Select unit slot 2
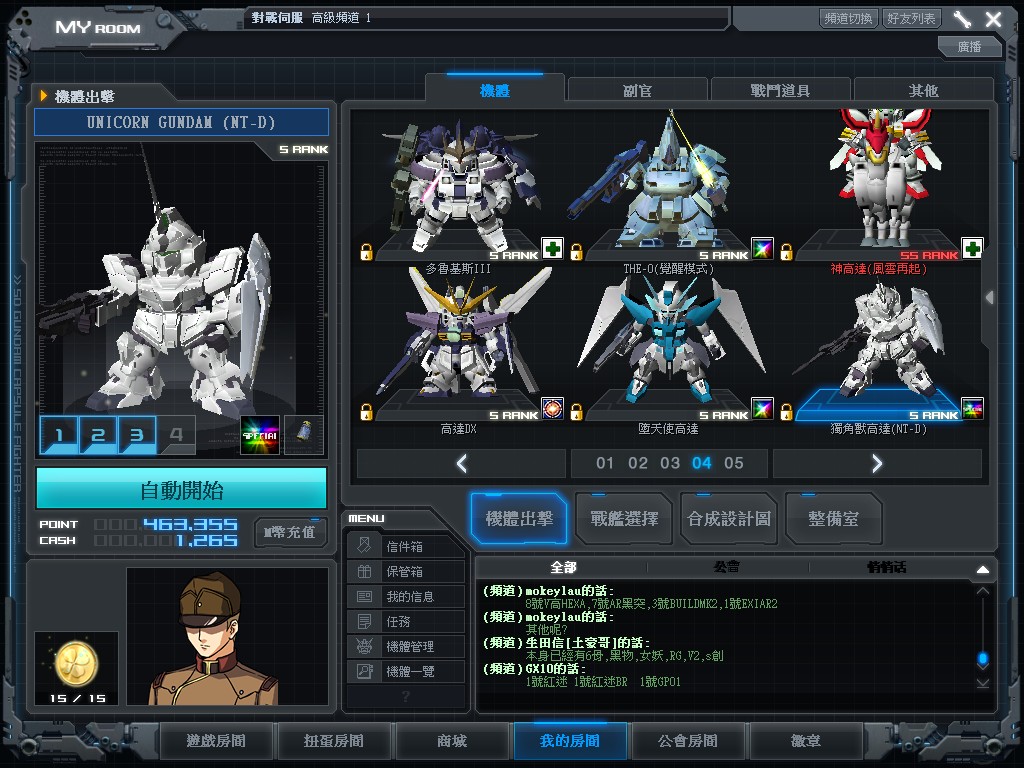Screen dimensions: 1024x768 pyautogui.click(x=98, y=435)
